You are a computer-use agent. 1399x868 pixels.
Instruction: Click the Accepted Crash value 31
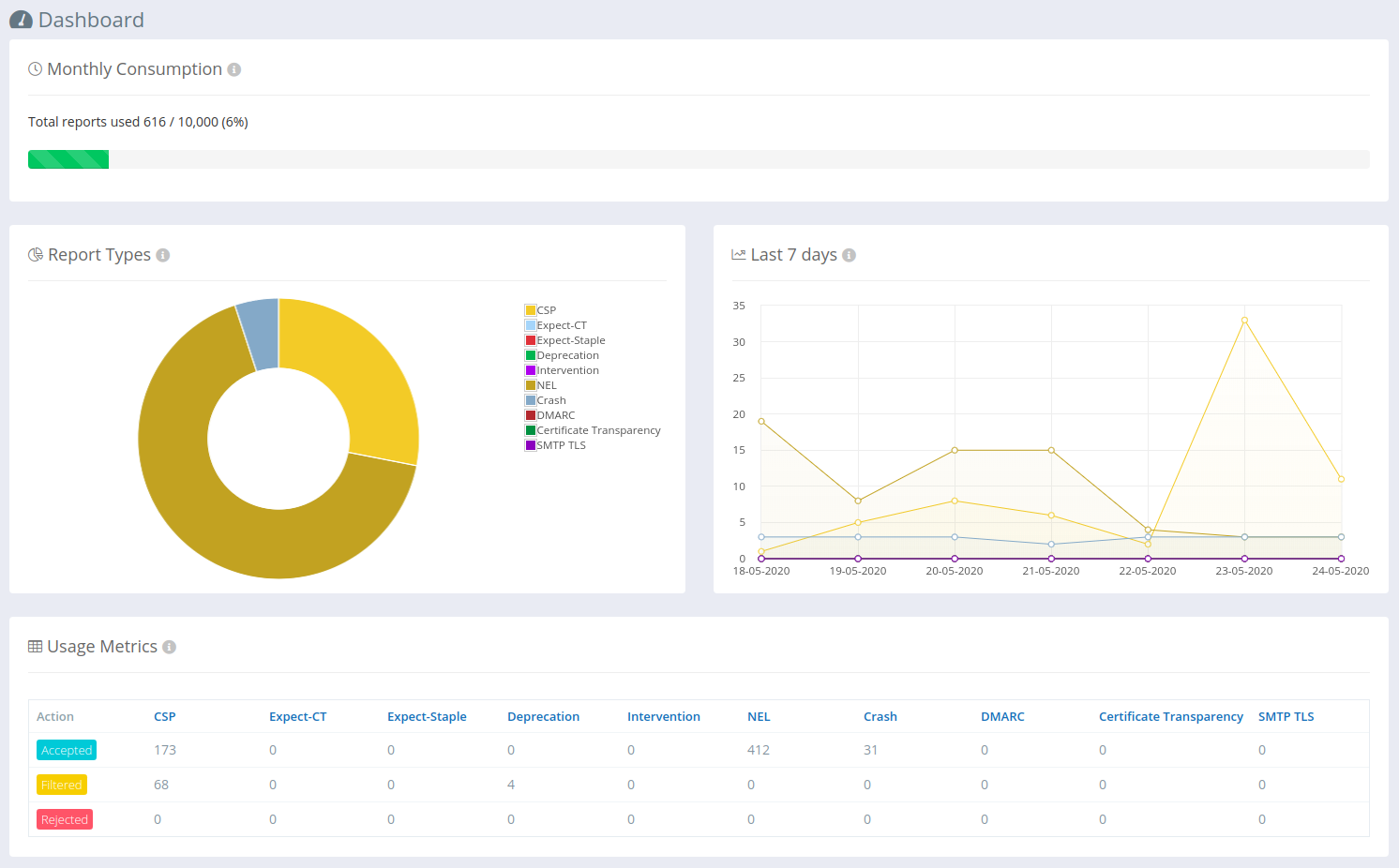tap(871, 750)
